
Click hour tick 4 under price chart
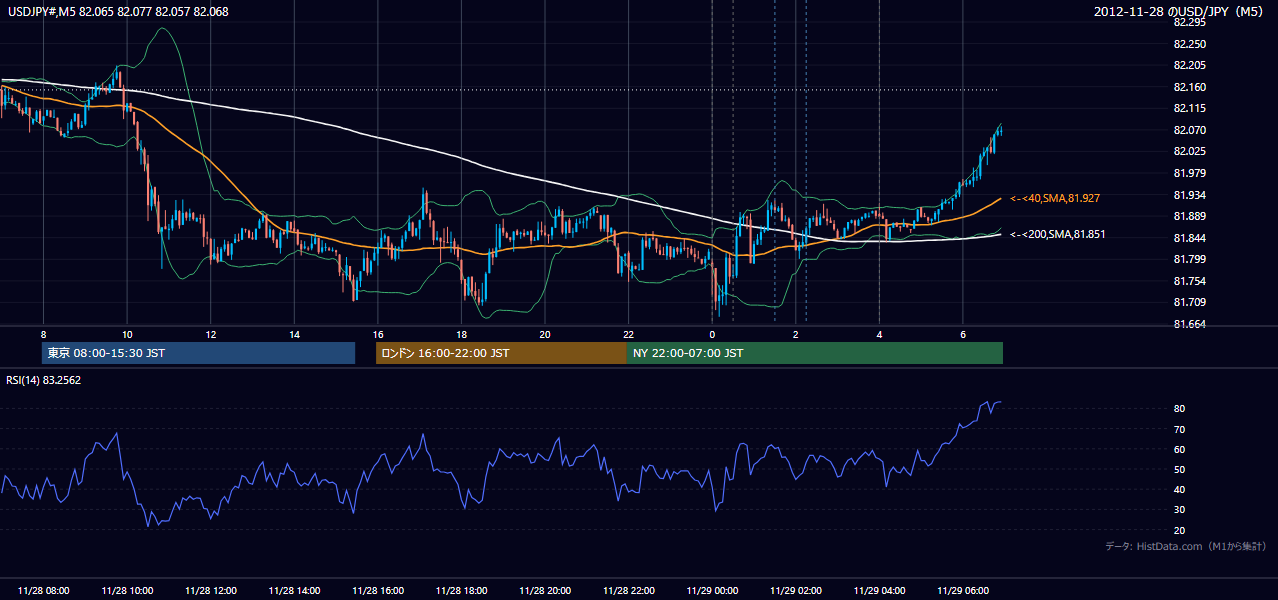(879, 334)
